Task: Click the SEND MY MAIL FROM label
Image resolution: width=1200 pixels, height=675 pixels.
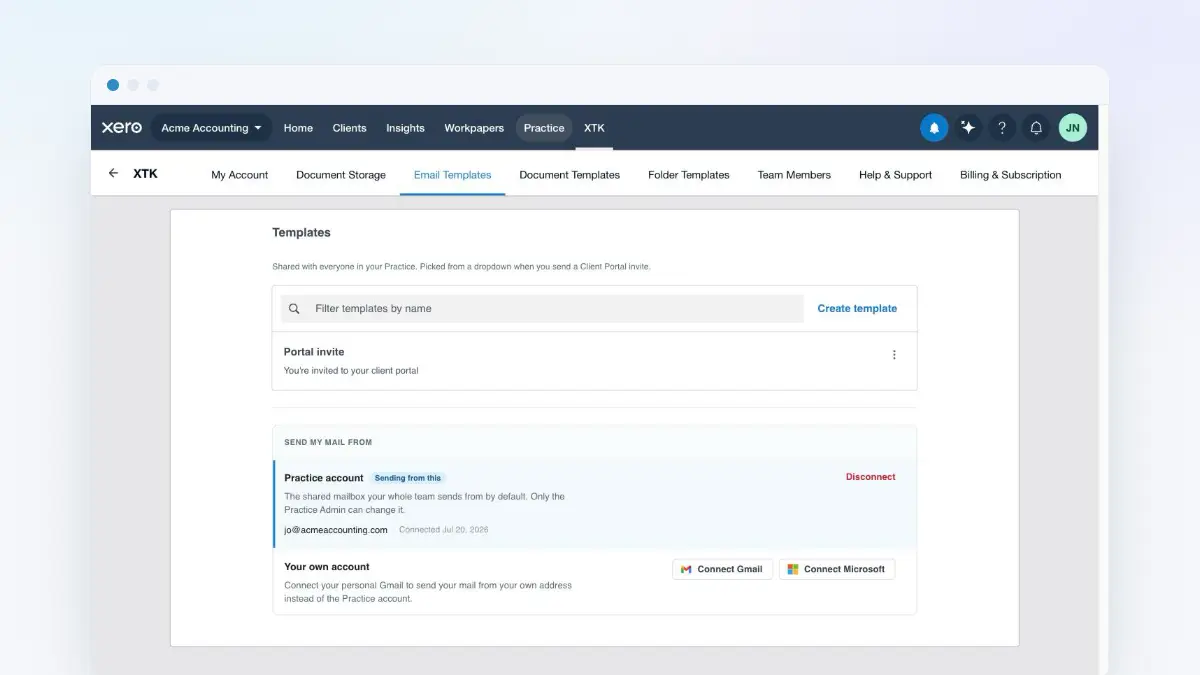Action: [328, 442]
